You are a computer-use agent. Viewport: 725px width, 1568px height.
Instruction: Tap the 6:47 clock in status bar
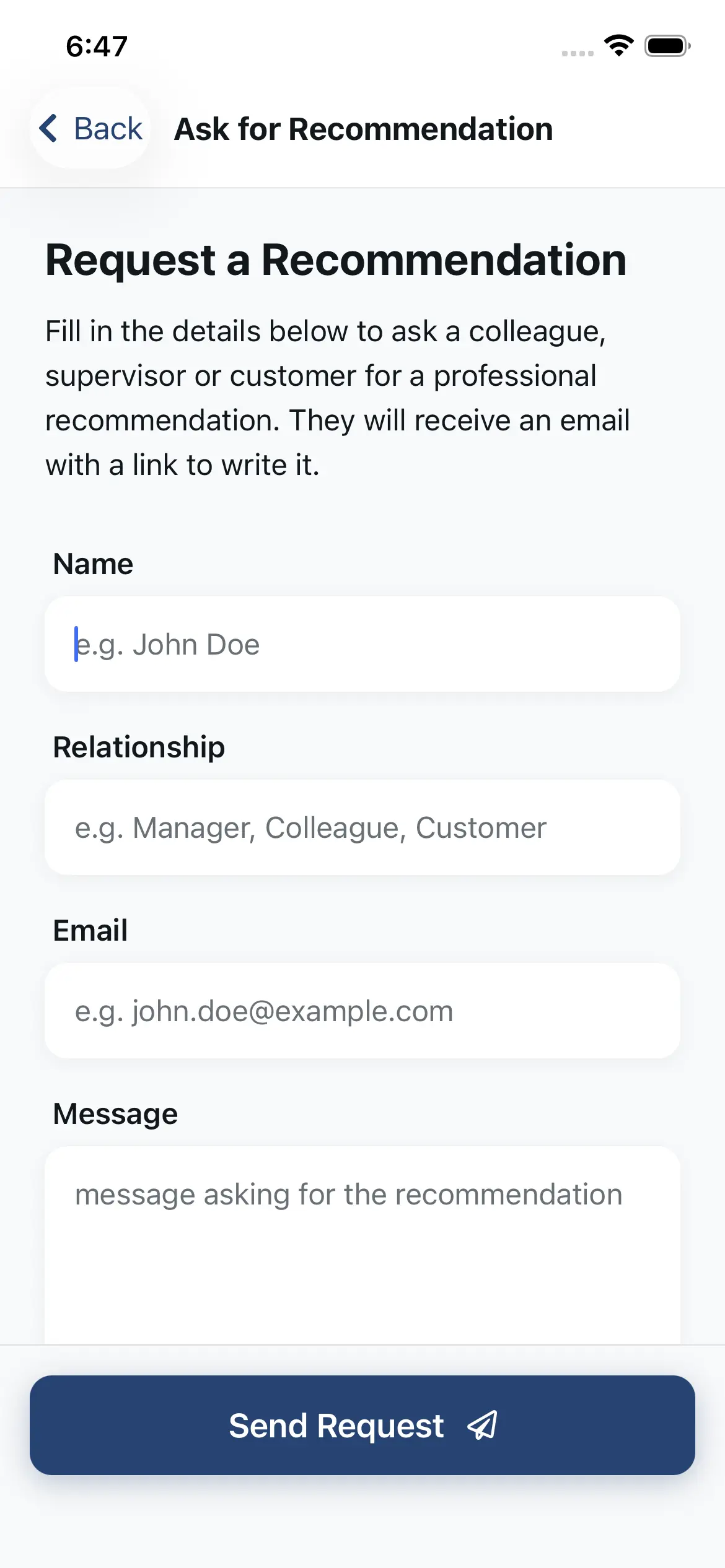(97, 46)
